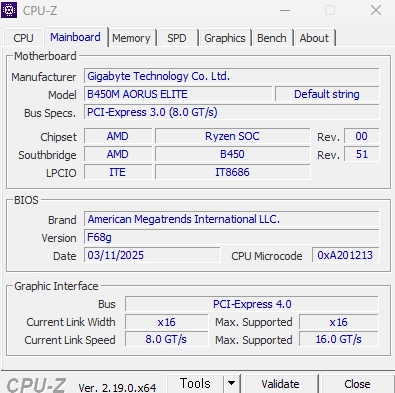The image size is (395, 393).
Task: Click the Default string field
Action: click(327, 94)
